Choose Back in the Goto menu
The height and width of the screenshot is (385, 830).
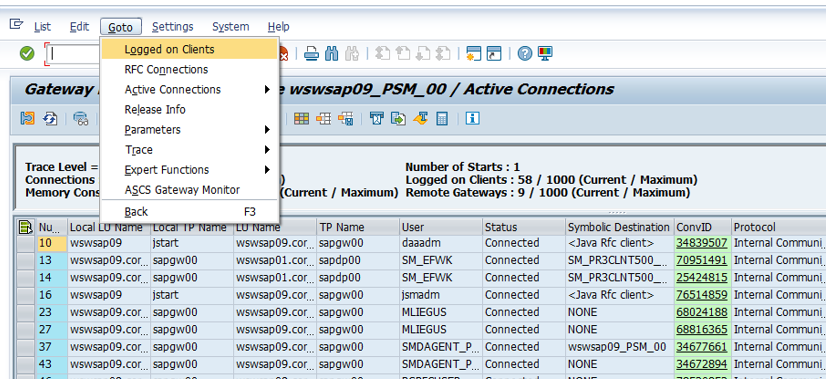(x=190, y=212)
